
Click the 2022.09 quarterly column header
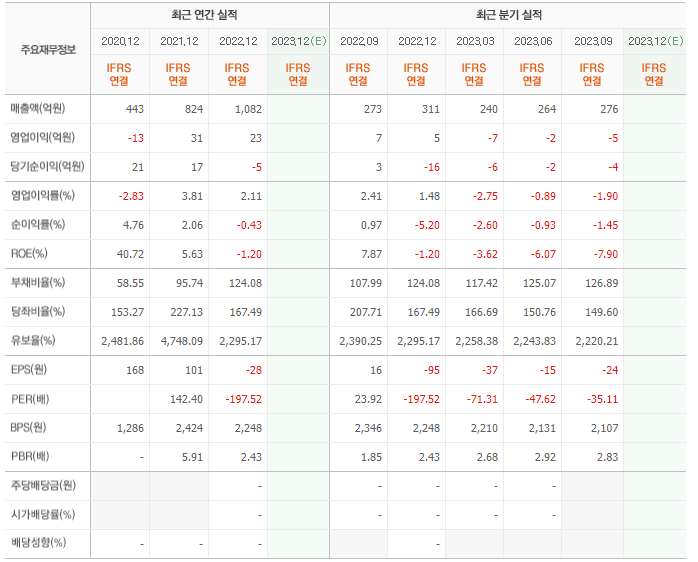tap(359, 41)
